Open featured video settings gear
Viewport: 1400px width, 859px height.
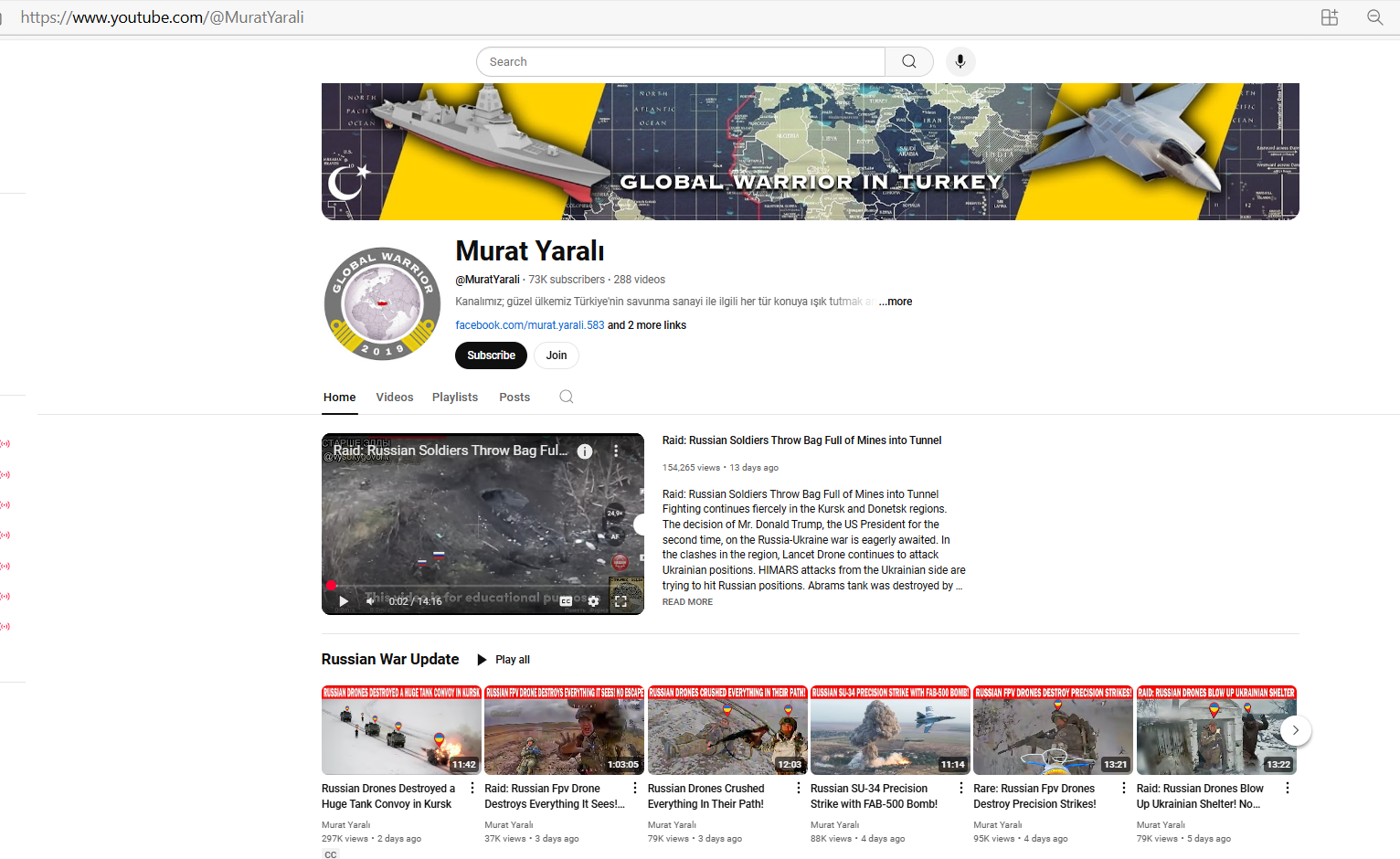click(593, 601)
